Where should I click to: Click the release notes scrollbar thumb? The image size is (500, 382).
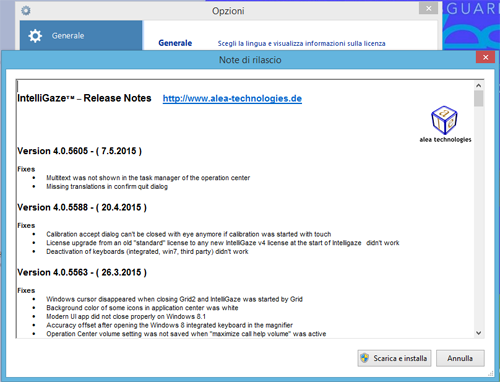[479, 99]
